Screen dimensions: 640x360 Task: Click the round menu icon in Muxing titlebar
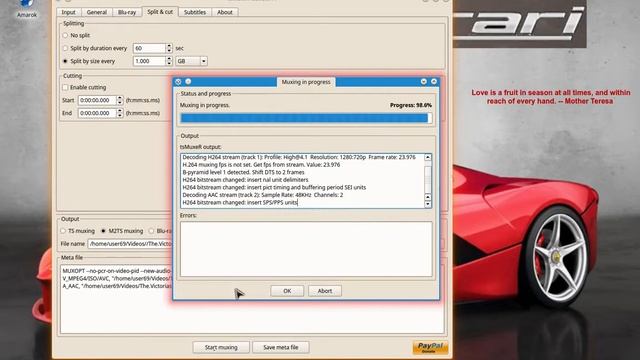coord(188,82)
